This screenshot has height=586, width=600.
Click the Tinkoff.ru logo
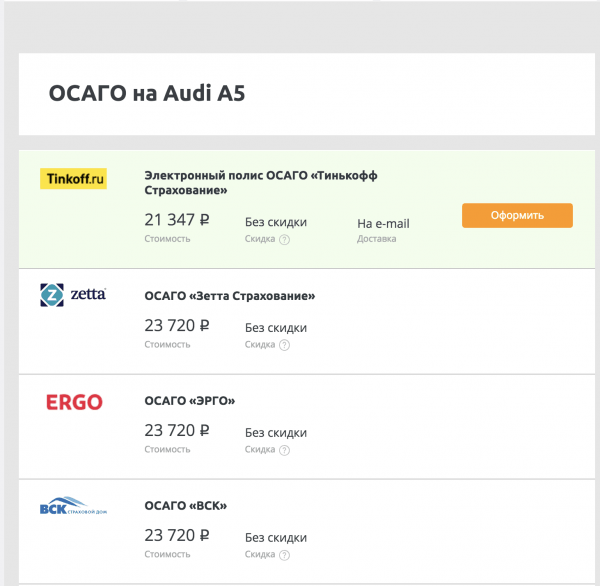(x=73, y=179)
